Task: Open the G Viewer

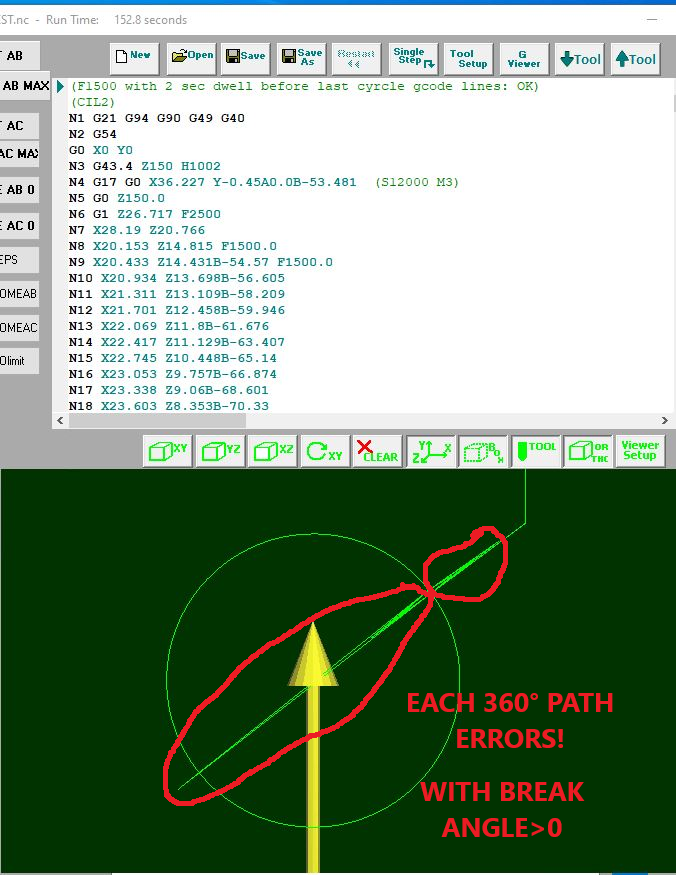Action: (523, 58)
